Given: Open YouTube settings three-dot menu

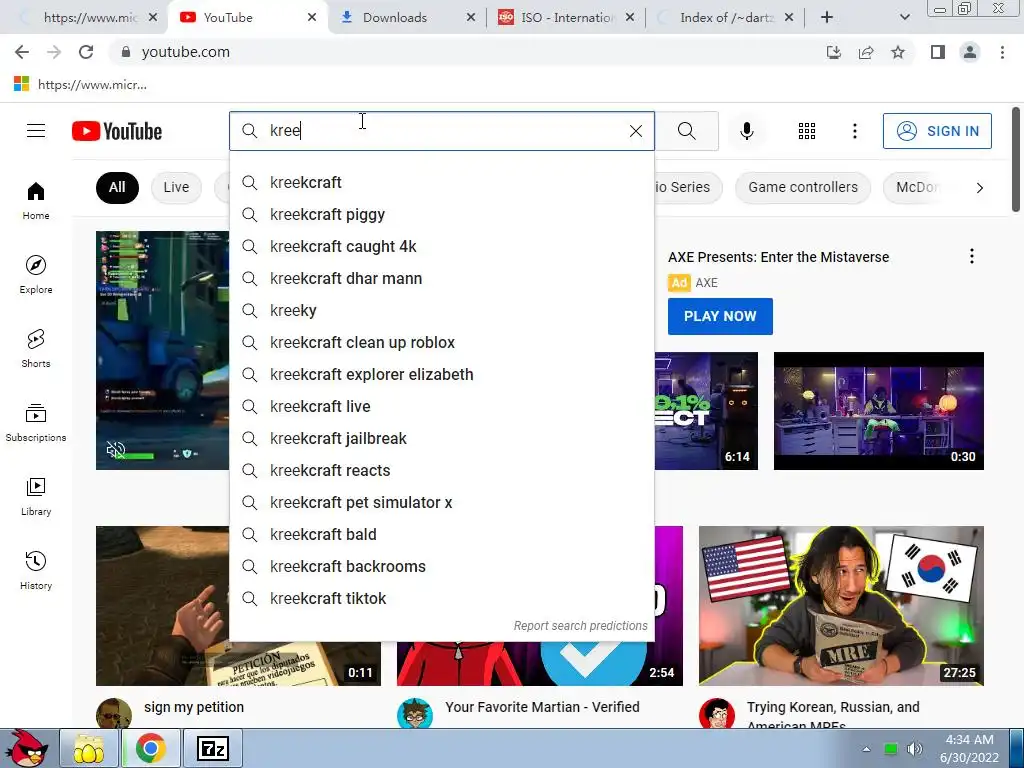Looking at the screenshot, I should (x=854, y=131).
